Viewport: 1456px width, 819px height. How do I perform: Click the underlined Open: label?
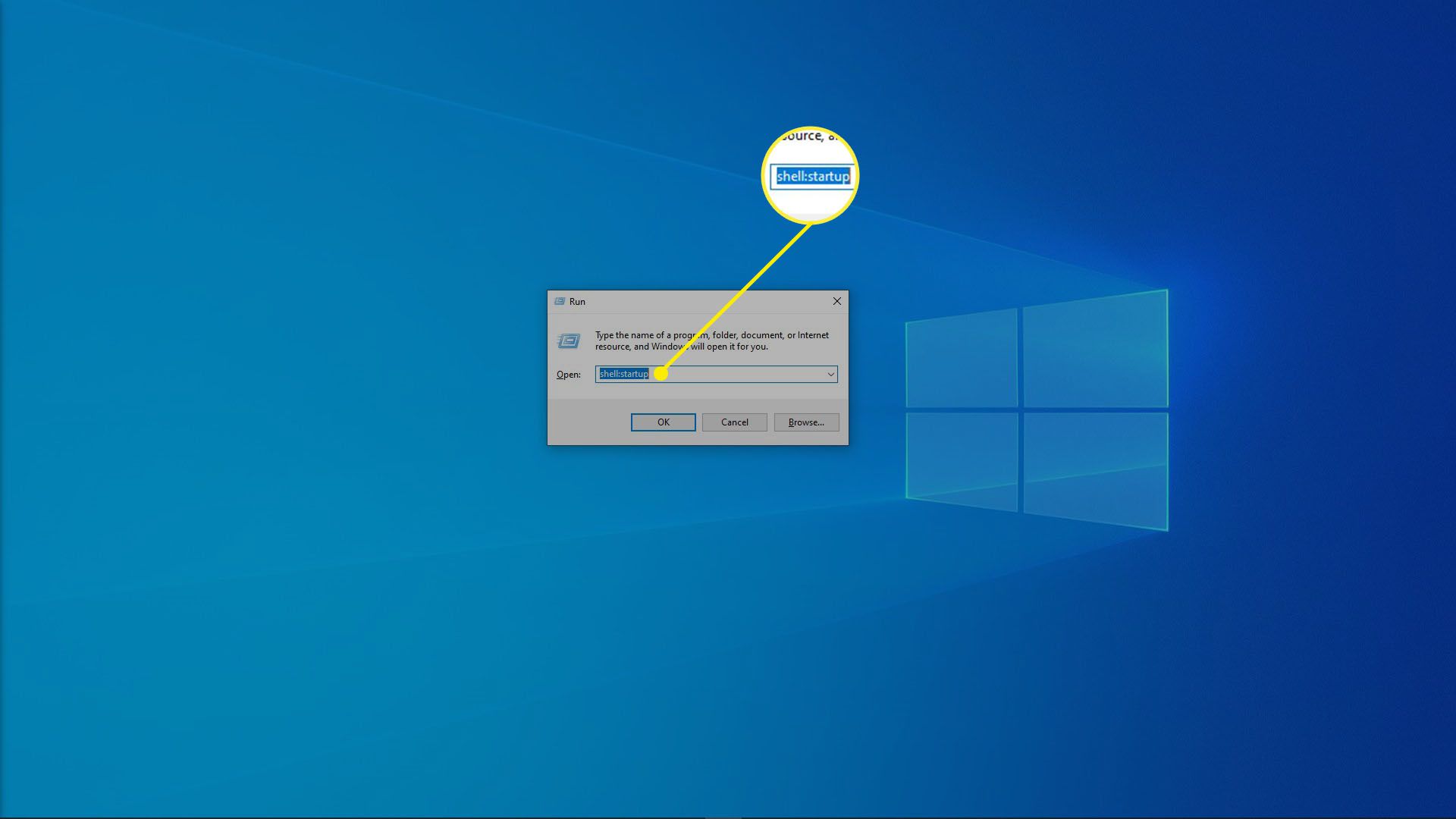point(568,374)
